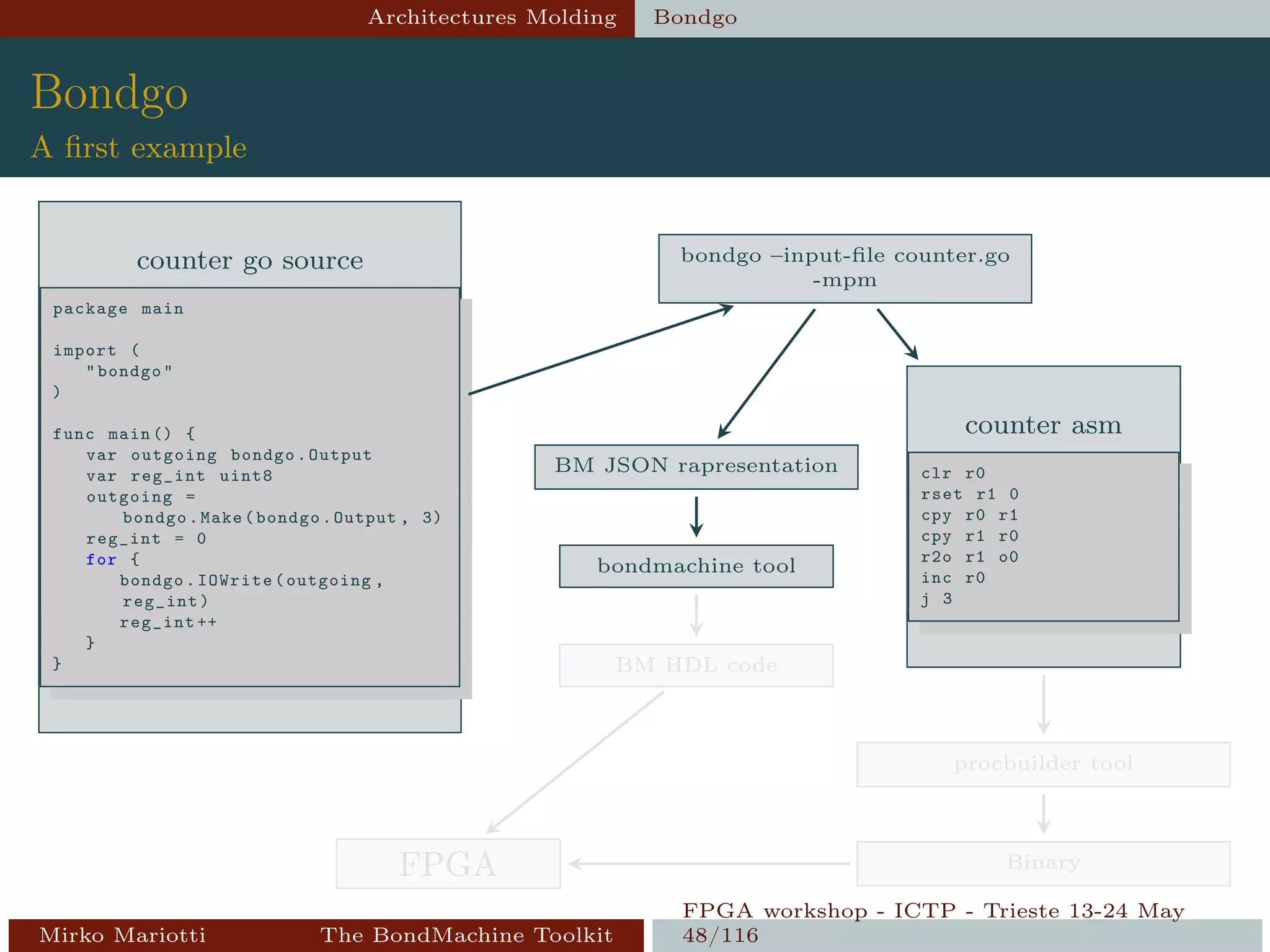The image size is (1270, 952).
Task: Click the counter asm block title
Action: 1043,425
